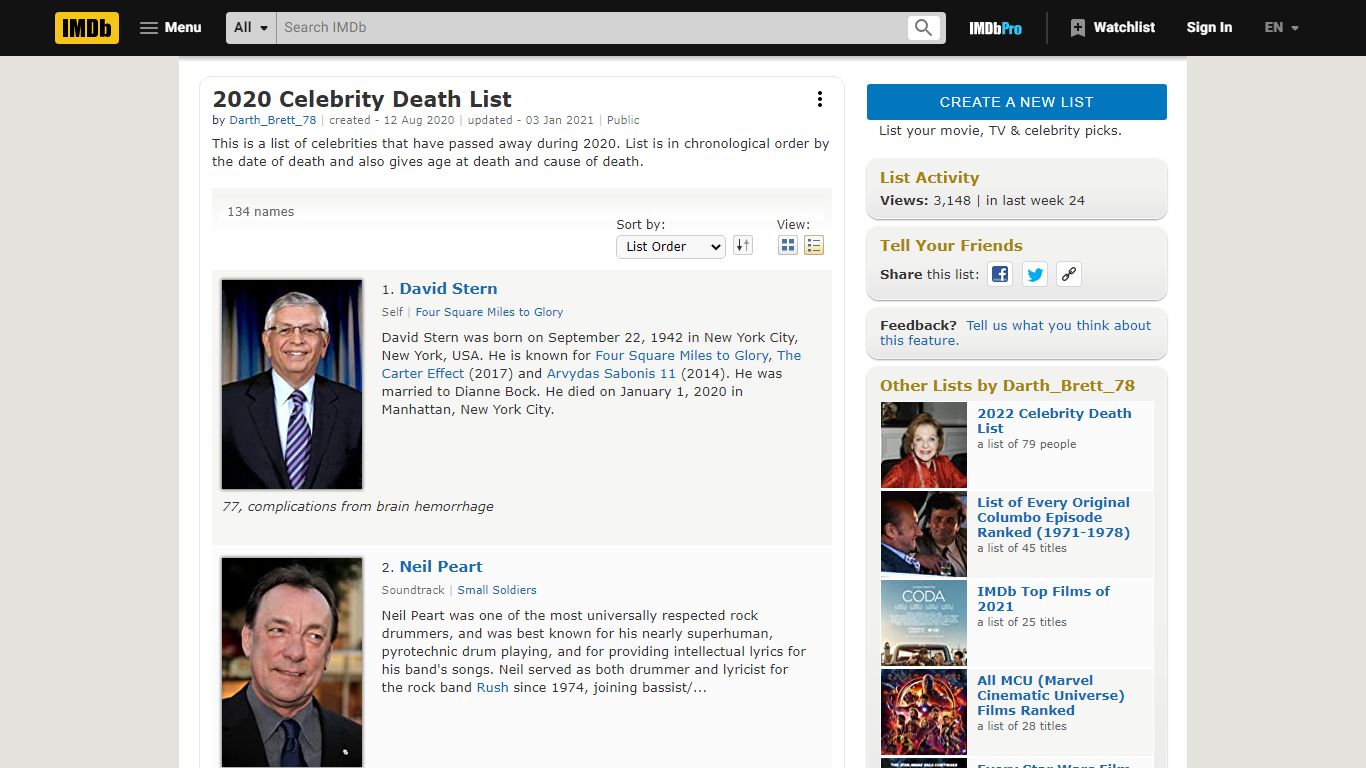The image size is (1366, 768).
Task: Open the three-dot list options menu
Action: [820, 99]
